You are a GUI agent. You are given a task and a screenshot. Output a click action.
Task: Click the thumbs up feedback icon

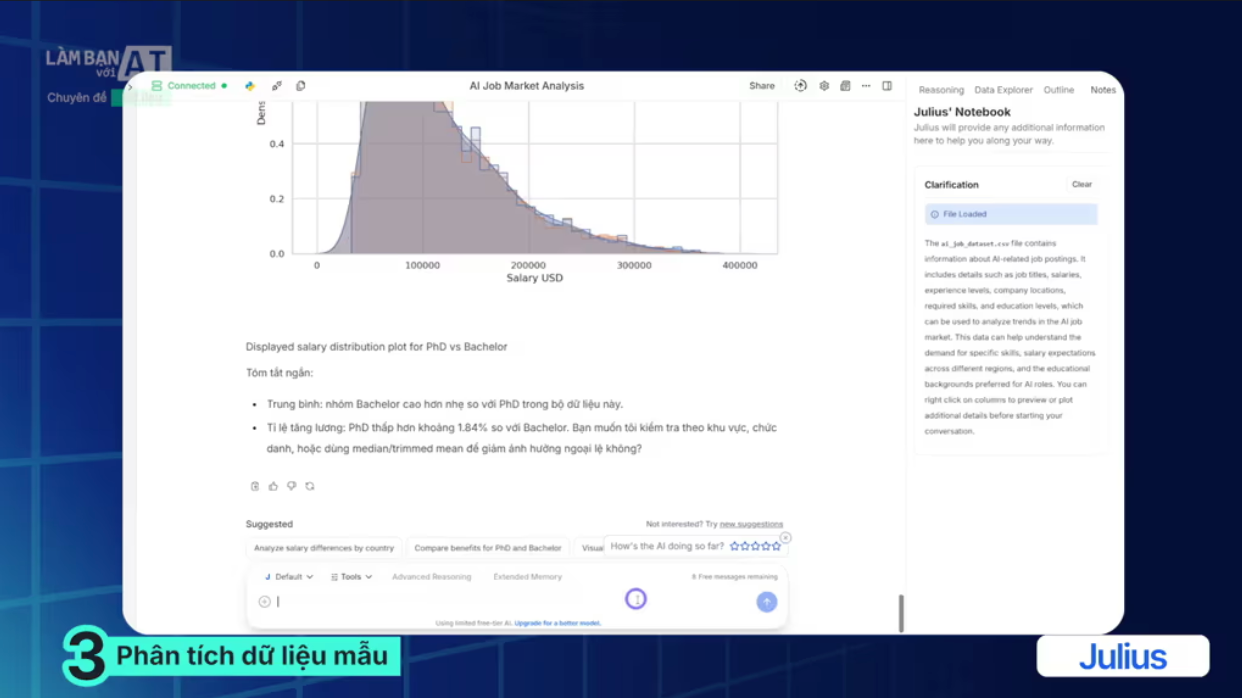coord(273,487)
